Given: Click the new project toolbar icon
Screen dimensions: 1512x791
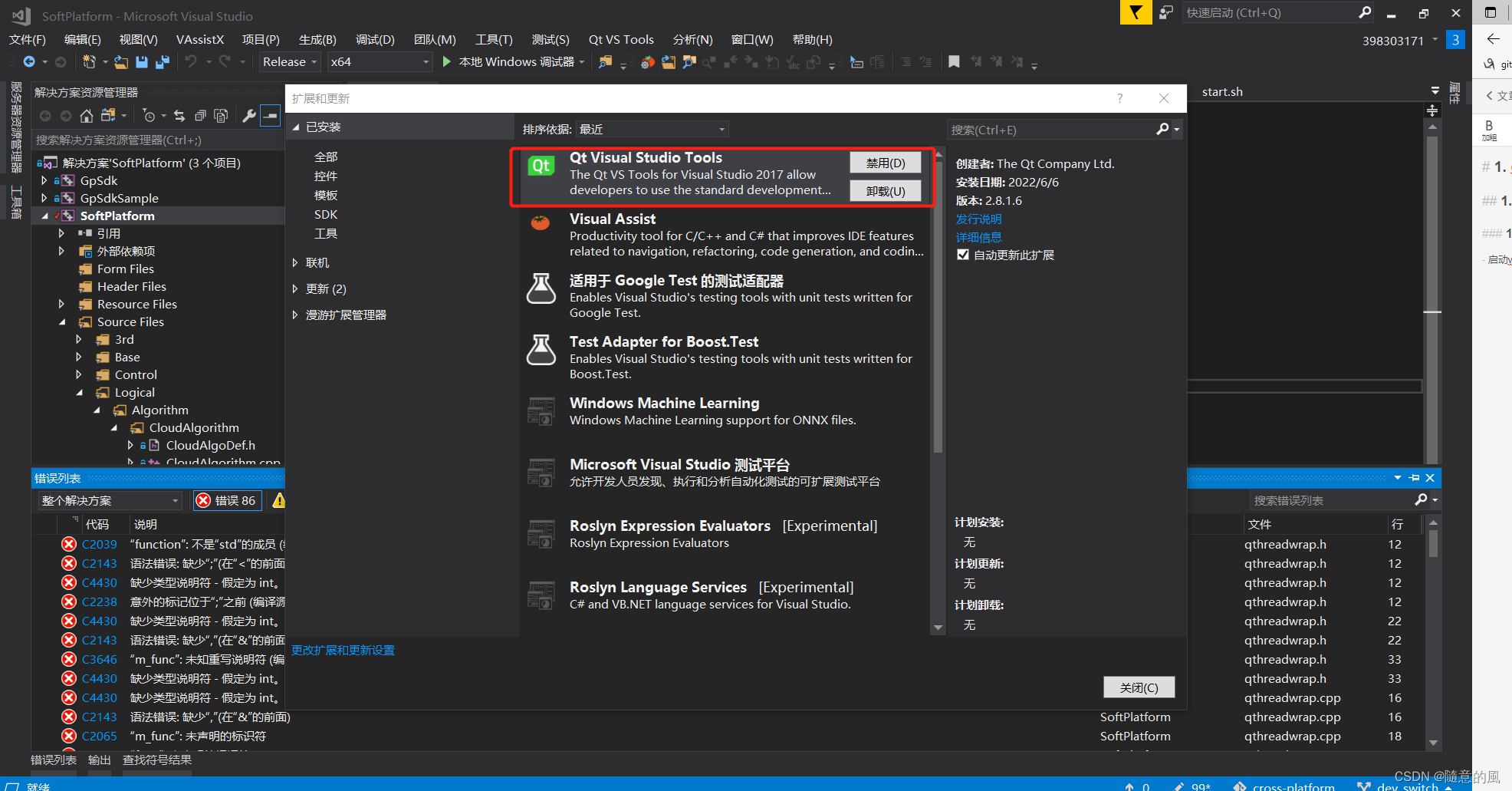Looking at the screenshot, I should pyautogui.click(x=89, y=62).
